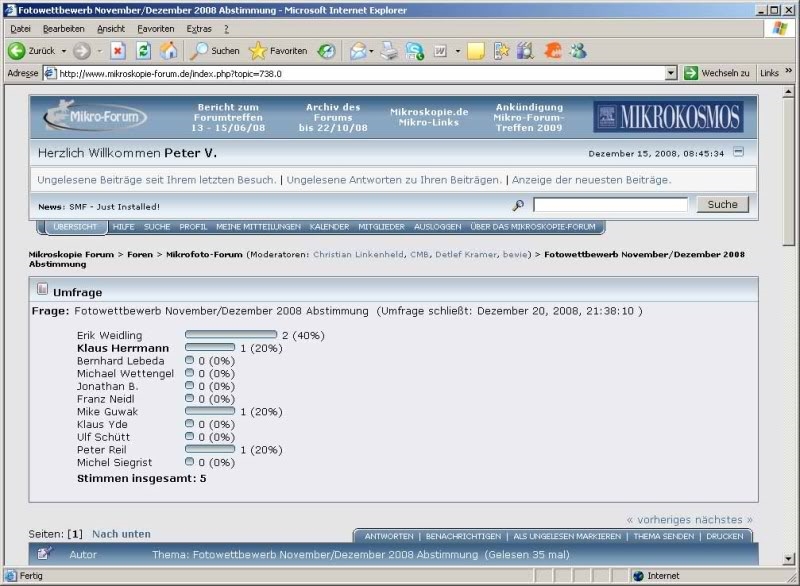Click into the forum search text field
800x586 pixels.
click(x=610, y=205)
